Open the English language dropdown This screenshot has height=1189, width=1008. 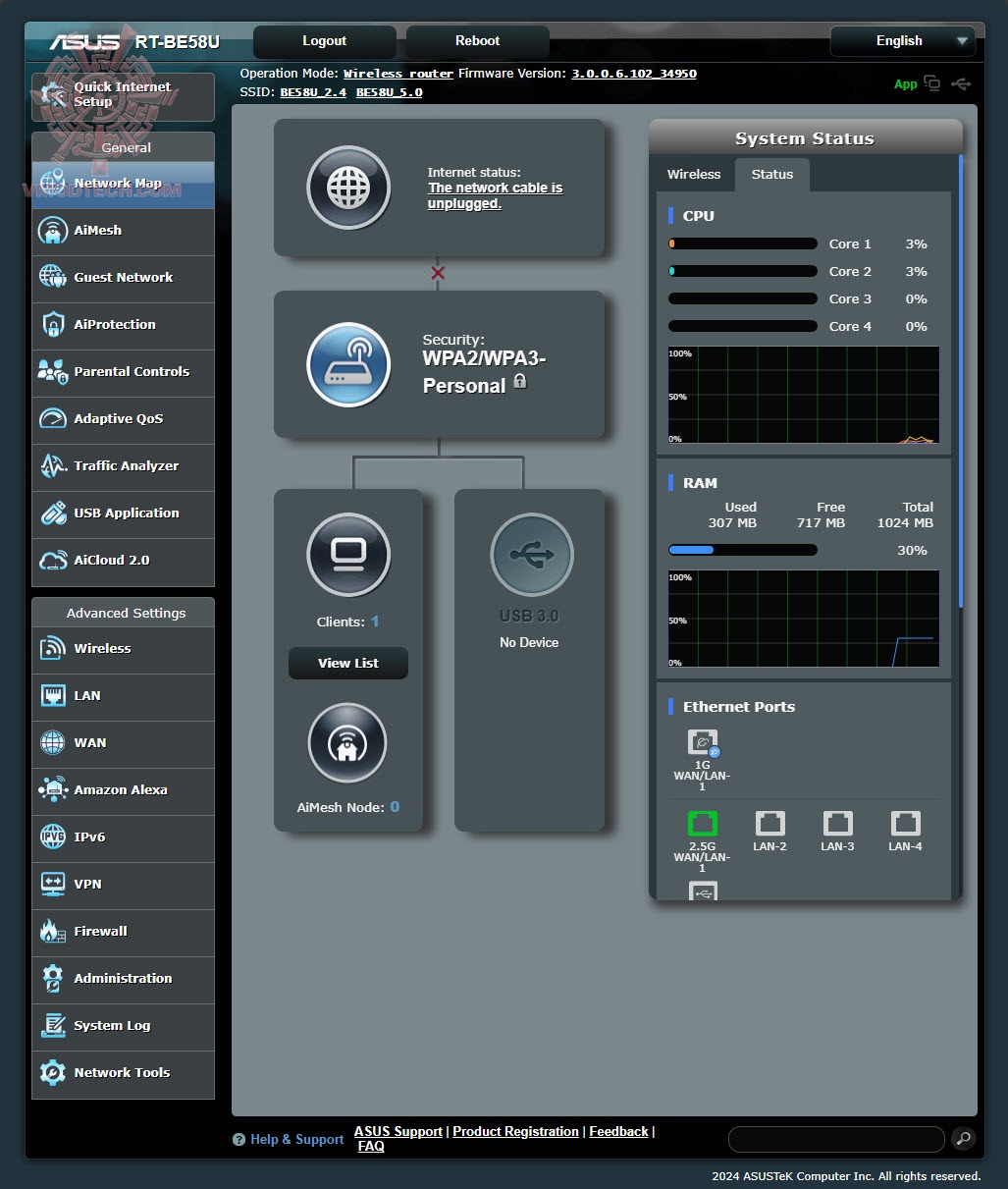coord(903,41)
